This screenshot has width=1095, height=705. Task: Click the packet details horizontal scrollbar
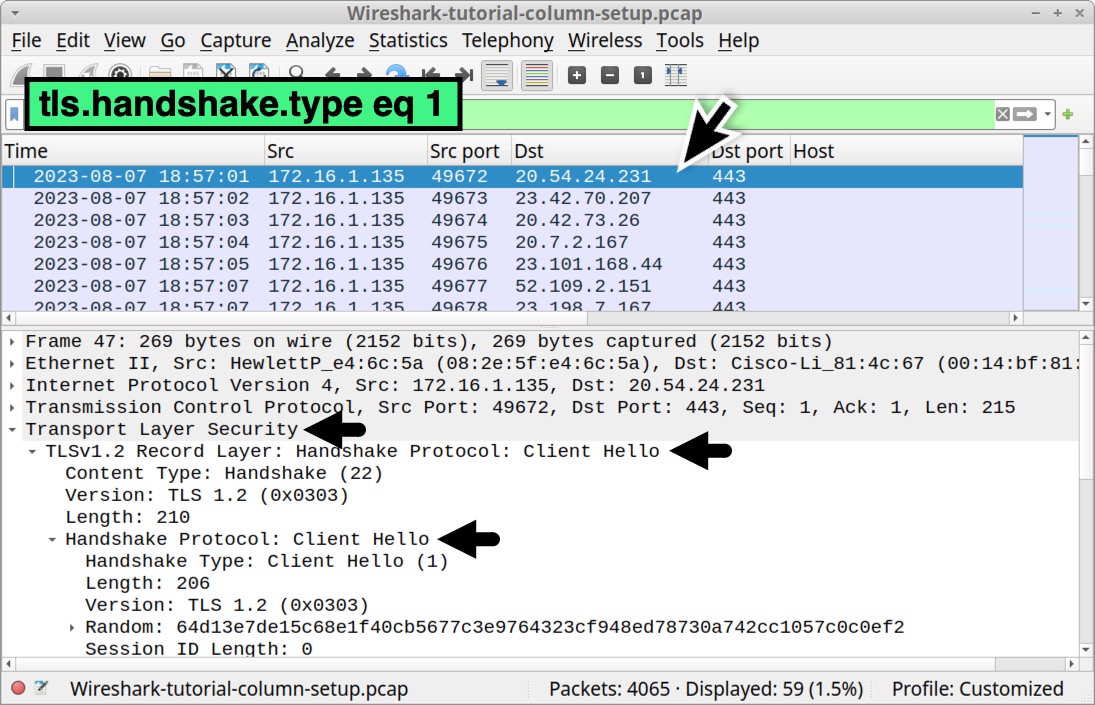(541, 664)
